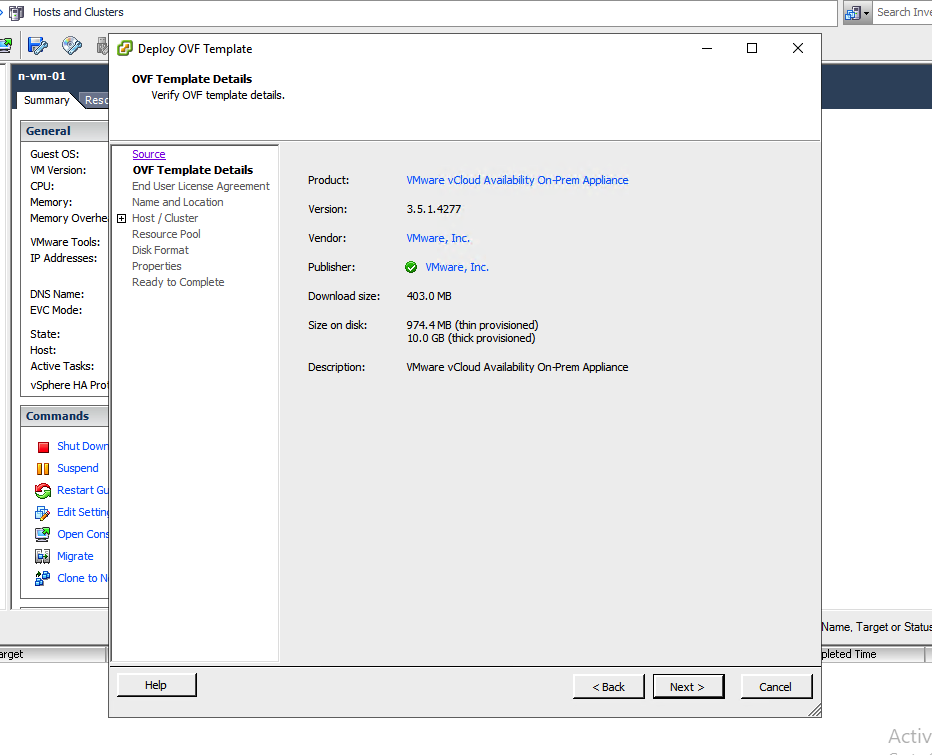This screenshot has width=932, height=755.
Task: Open the Publisher VMware, Inc. link
Action: coord(456,268)
